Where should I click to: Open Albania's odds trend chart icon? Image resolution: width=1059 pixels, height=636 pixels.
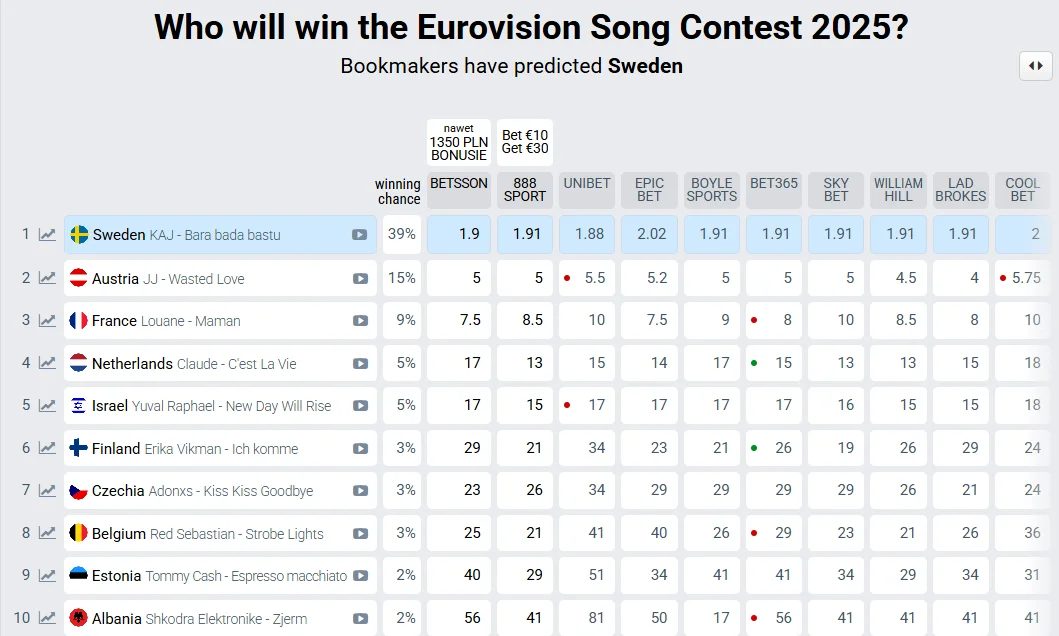coord(47,618)
